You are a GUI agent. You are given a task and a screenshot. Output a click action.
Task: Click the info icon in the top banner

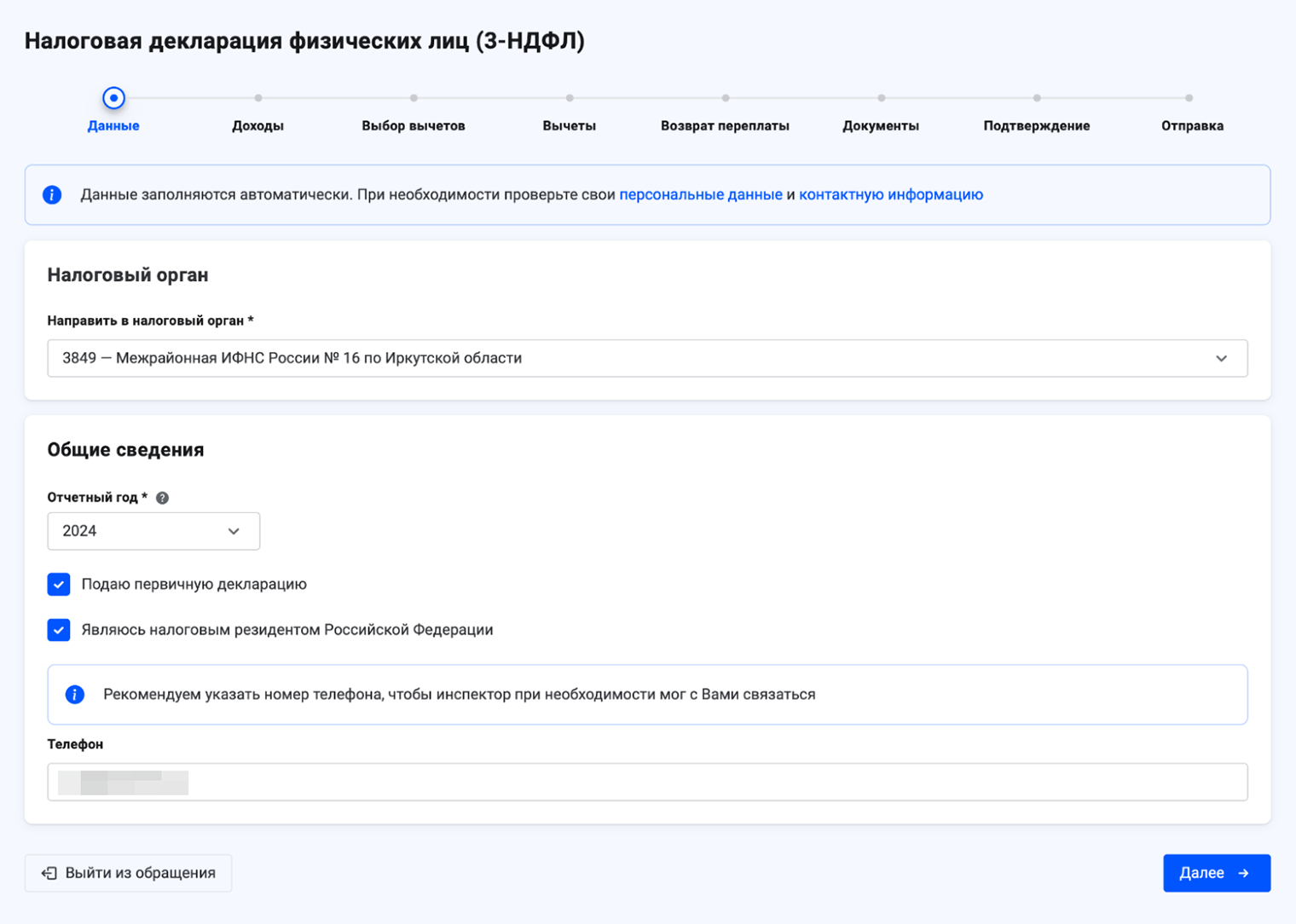coord(52,195)
